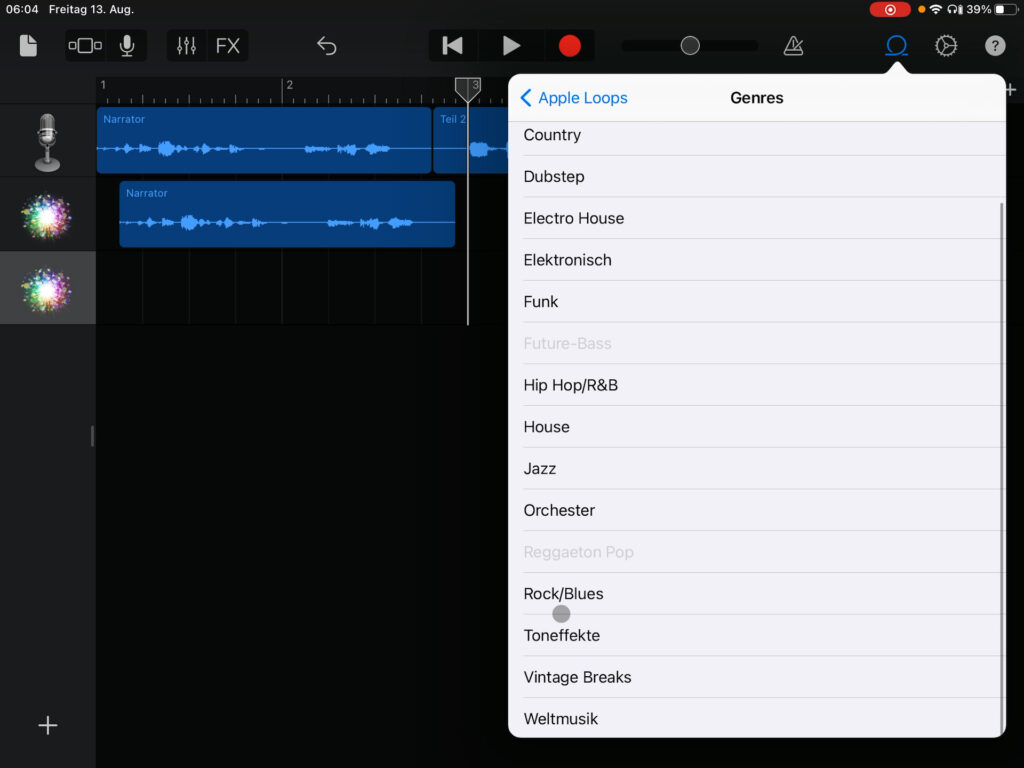Close the Loop Browser via loop icon
Viewport: 1024px width, 768px height.
click(897, 46)
